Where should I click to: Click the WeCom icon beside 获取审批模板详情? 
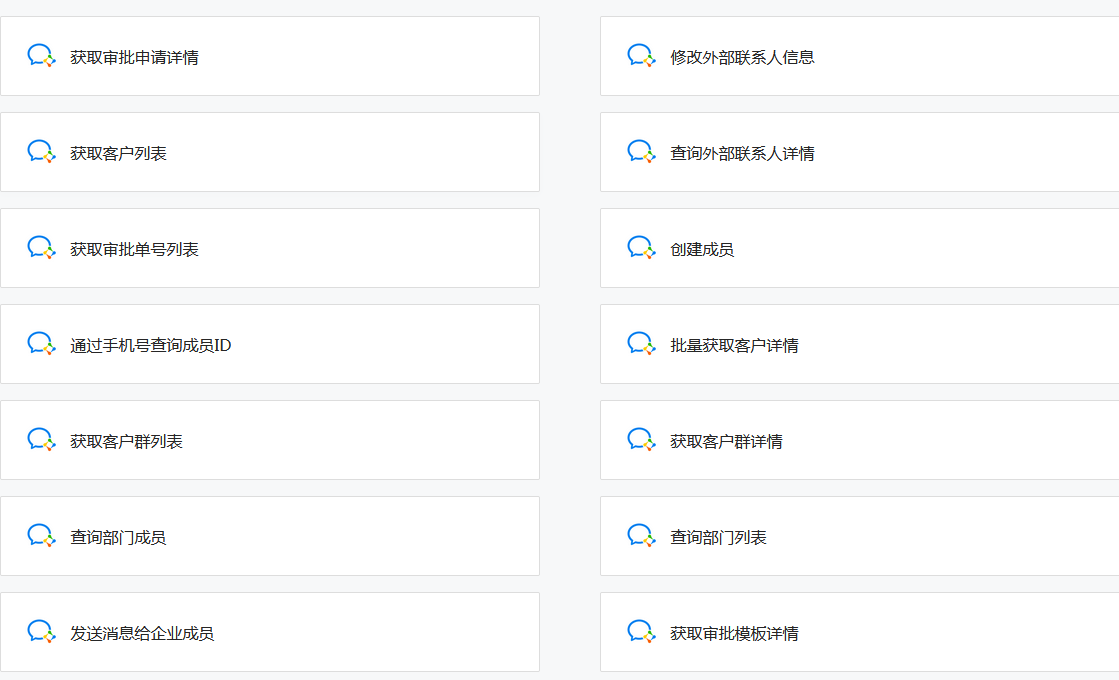point(642,631)
